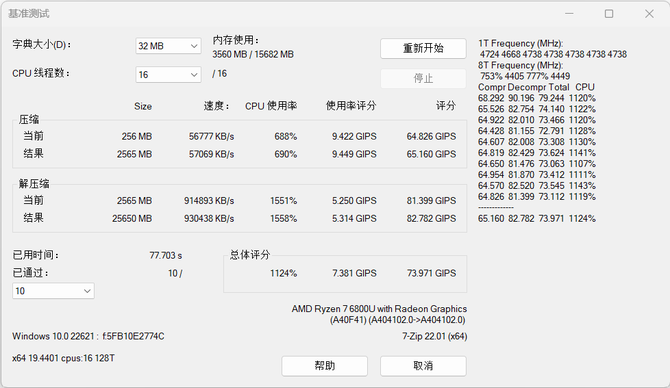Minimize the benchmark window
670x388 pixels.
[569, 14]
